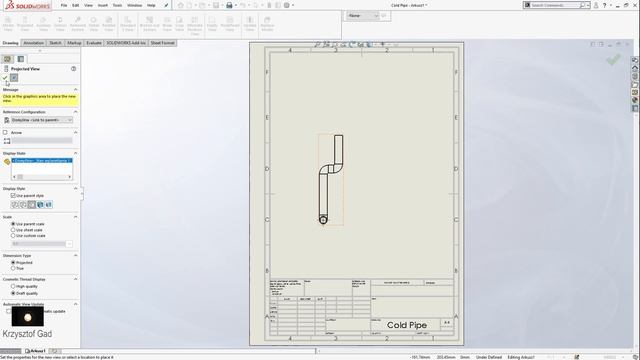Select the Use custom scale radio button

click(x=13, y=236)
